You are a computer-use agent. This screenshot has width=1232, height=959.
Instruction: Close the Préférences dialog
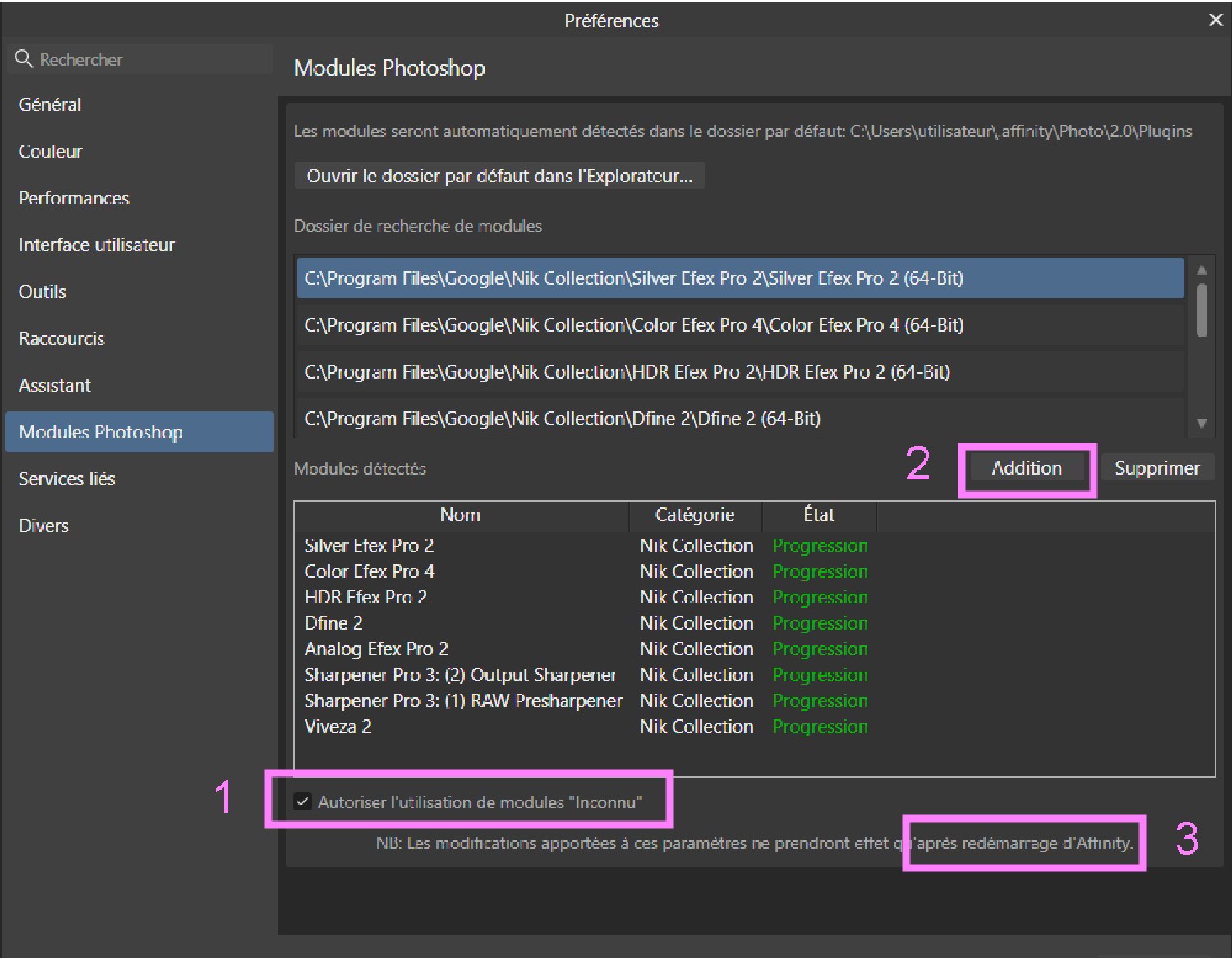pos(1216,20)
